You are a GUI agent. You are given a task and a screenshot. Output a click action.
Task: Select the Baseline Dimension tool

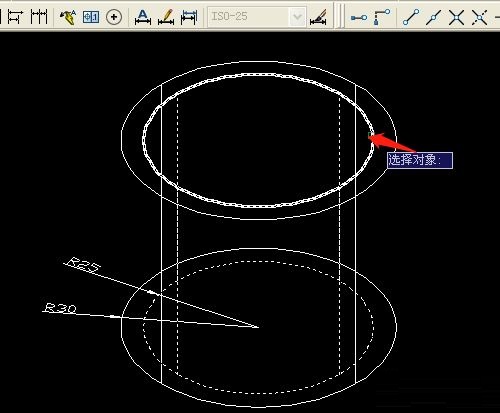15,16
